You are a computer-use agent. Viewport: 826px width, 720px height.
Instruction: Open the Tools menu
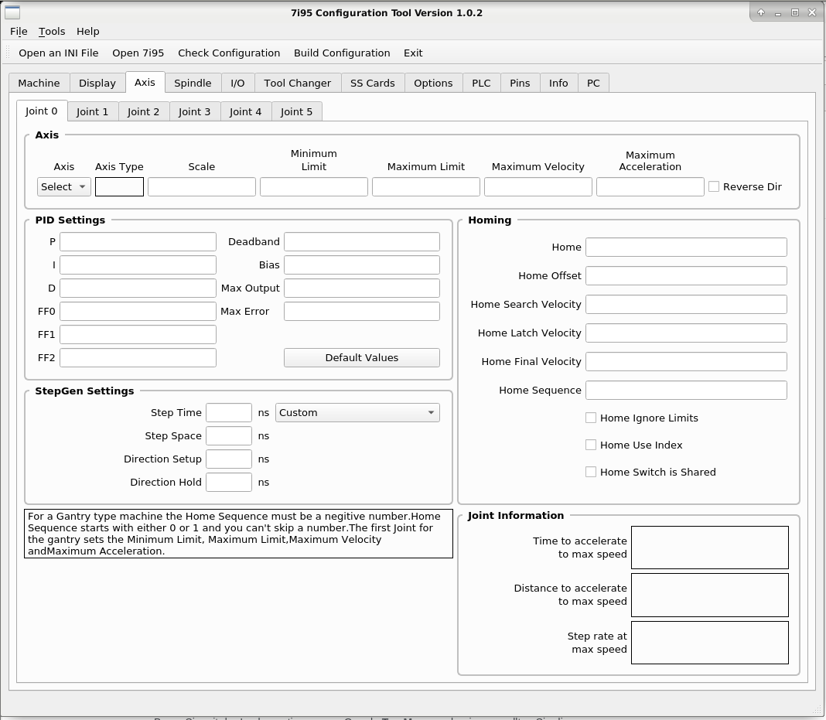coord(52,32)
